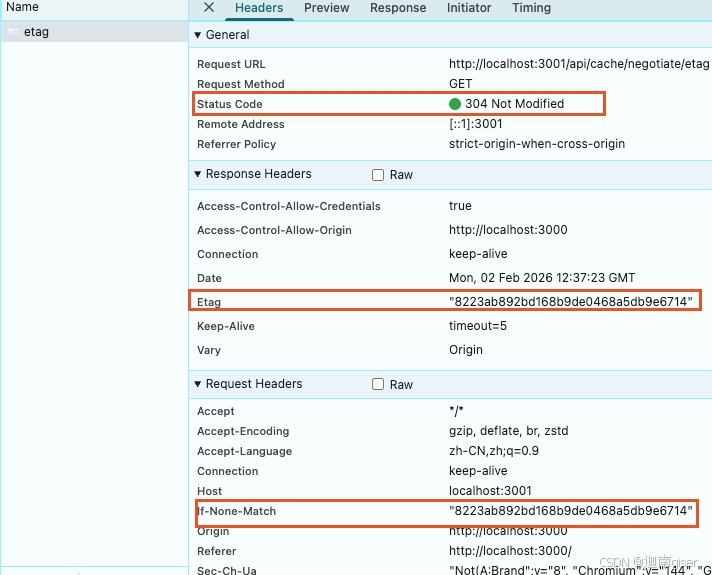Click the Status Code label
The image size is (712, 575).
pos(229,104)
